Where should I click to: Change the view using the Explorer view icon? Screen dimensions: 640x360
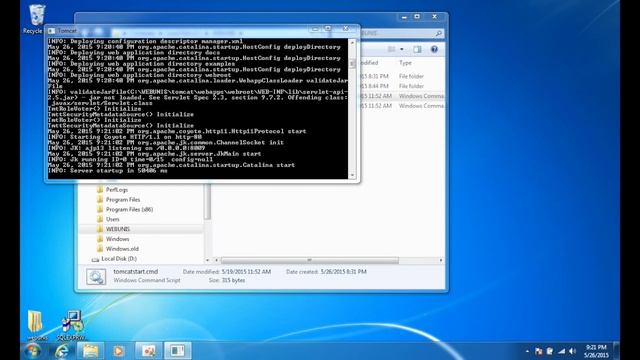click(x=391, y=49)
